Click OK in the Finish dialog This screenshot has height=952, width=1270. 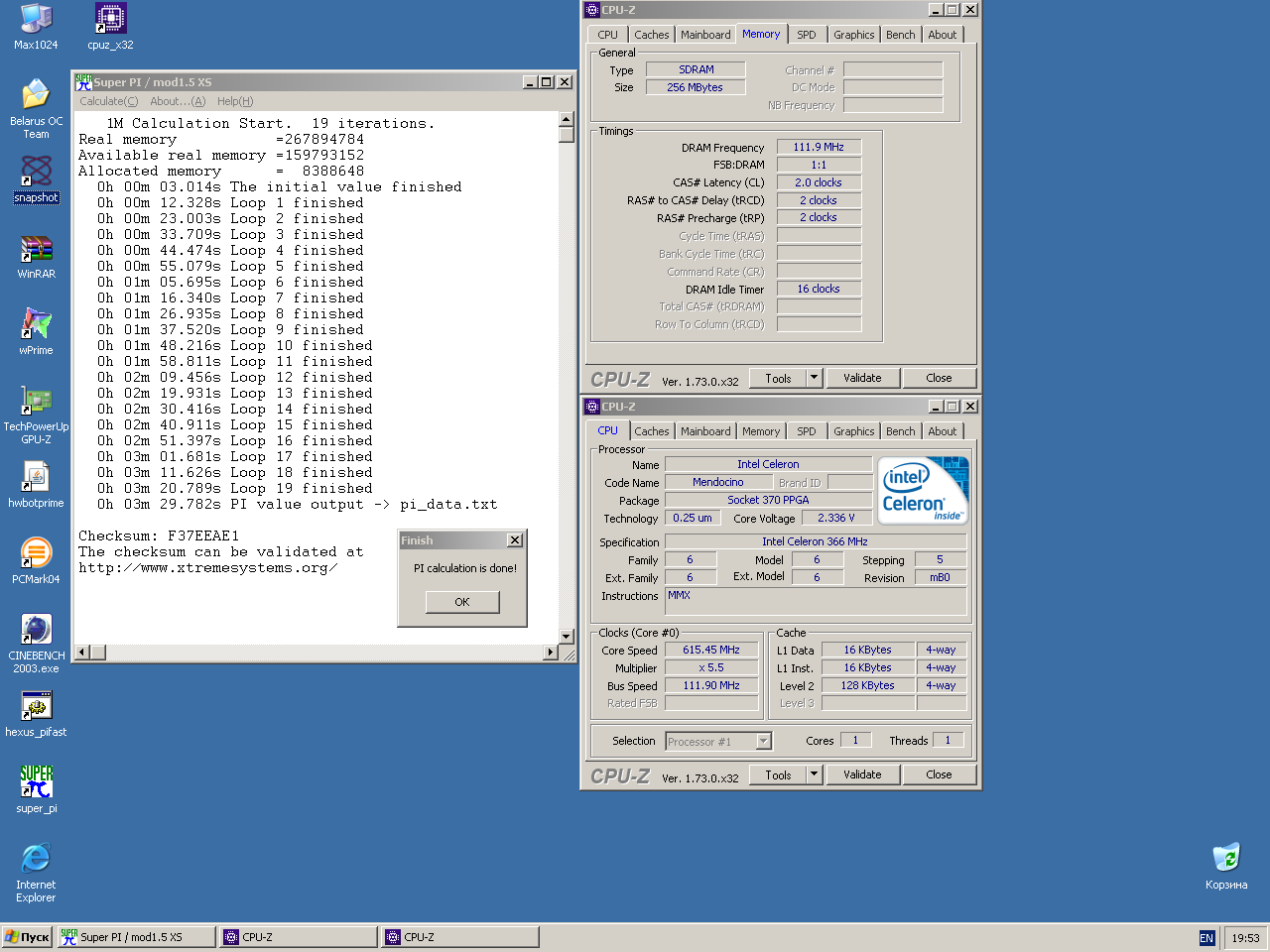click(462, 602)
